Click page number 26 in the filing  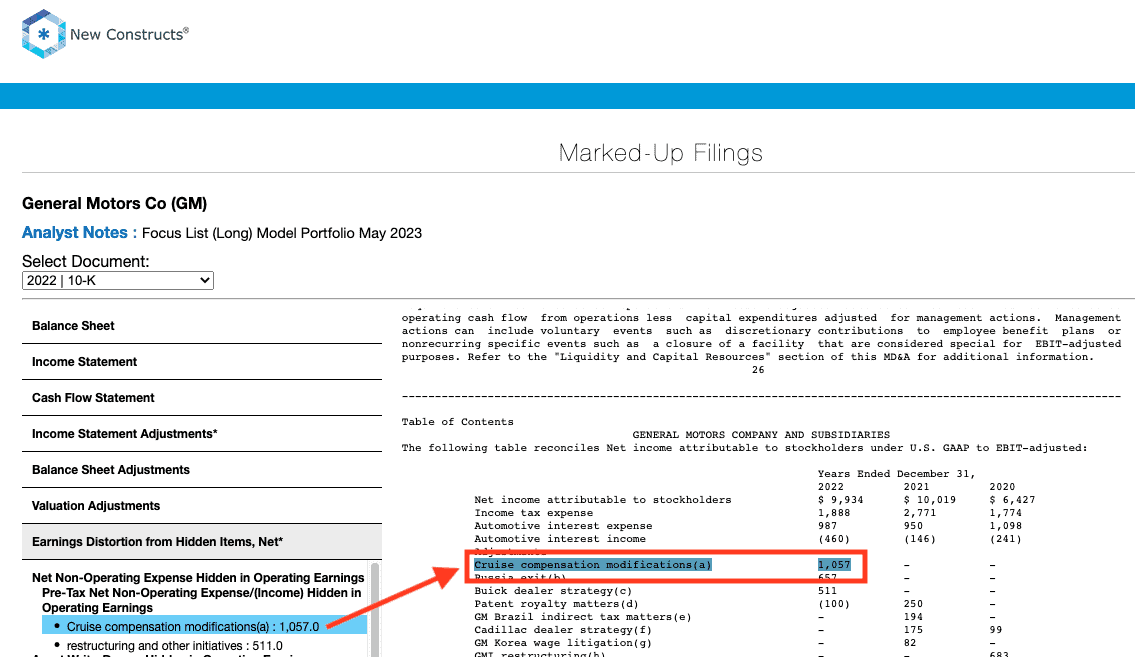click(x=758, y=370)
